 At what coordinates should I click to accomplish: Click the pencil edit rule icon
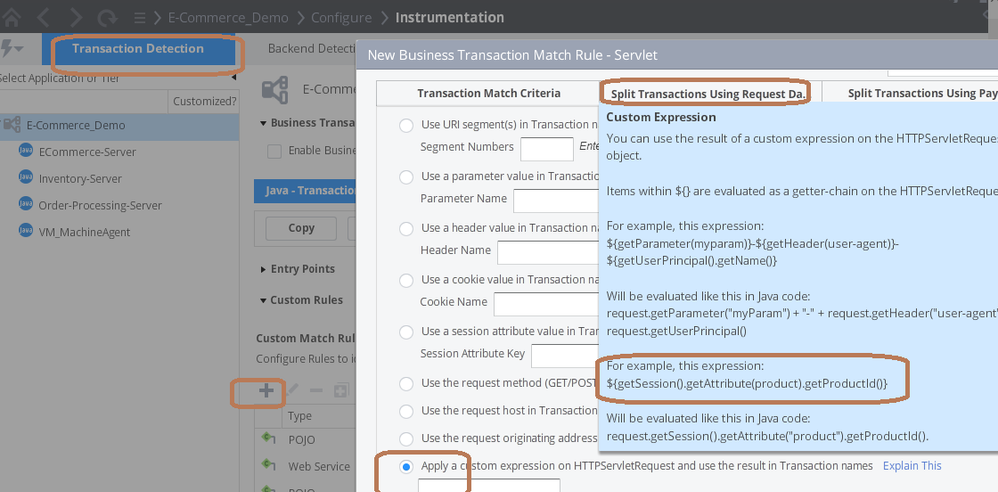(x=294, y=391)
